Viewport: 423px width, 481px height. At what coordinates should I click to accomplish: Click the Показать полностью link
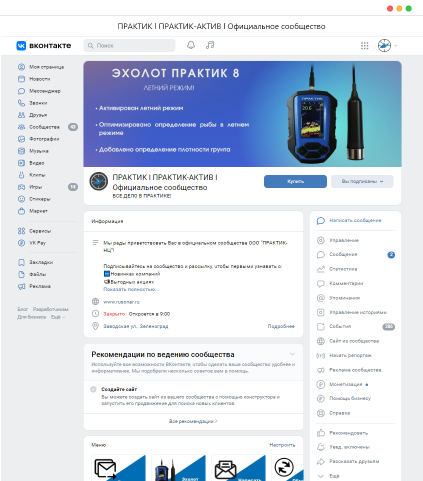[131, 289]
